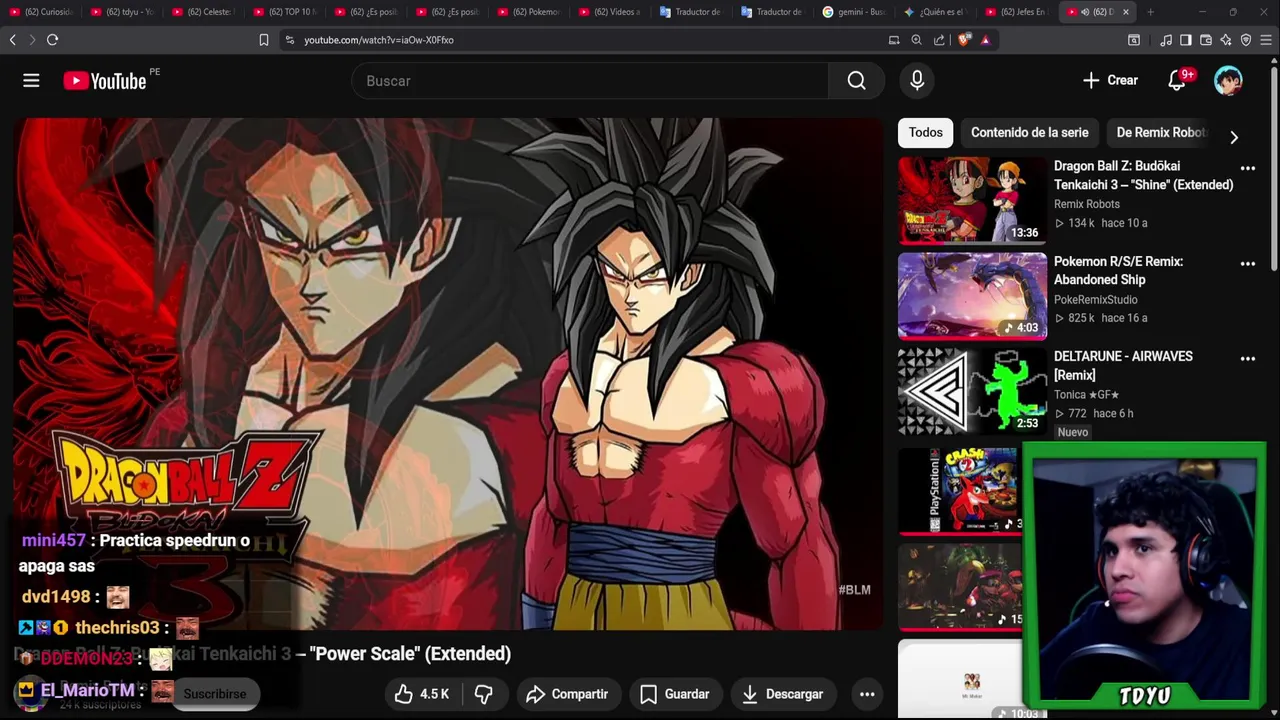
Task: Click the Compartir button
Action: [x=567, y=694]
